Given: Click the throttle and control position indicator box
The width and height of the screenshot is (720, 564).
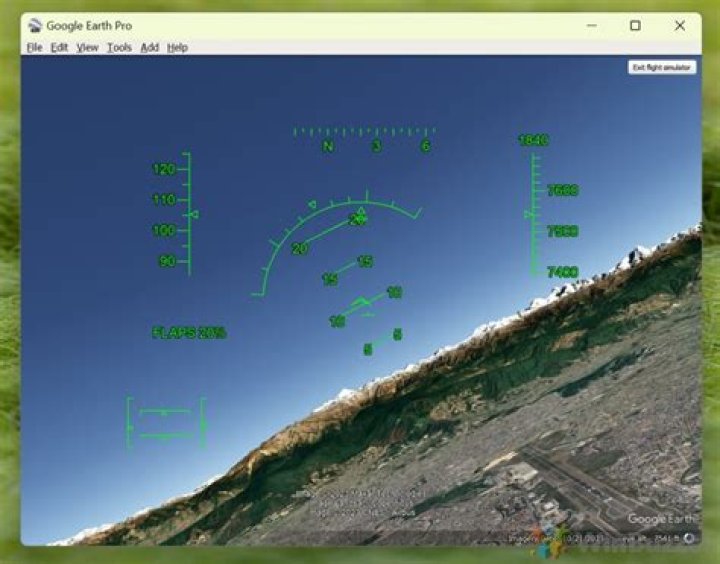Looking at the screenshot, I should (x=166, y=423).
